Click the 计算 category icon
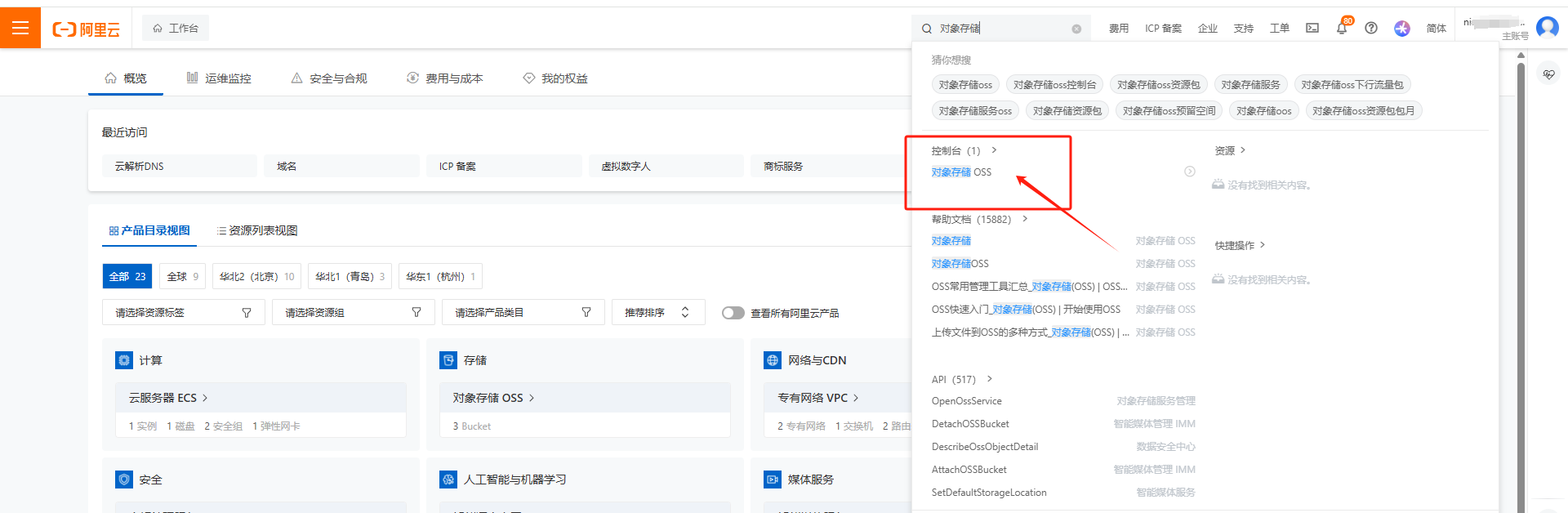The height and width of the screenshot is (513, 1568). click(124, 360)
